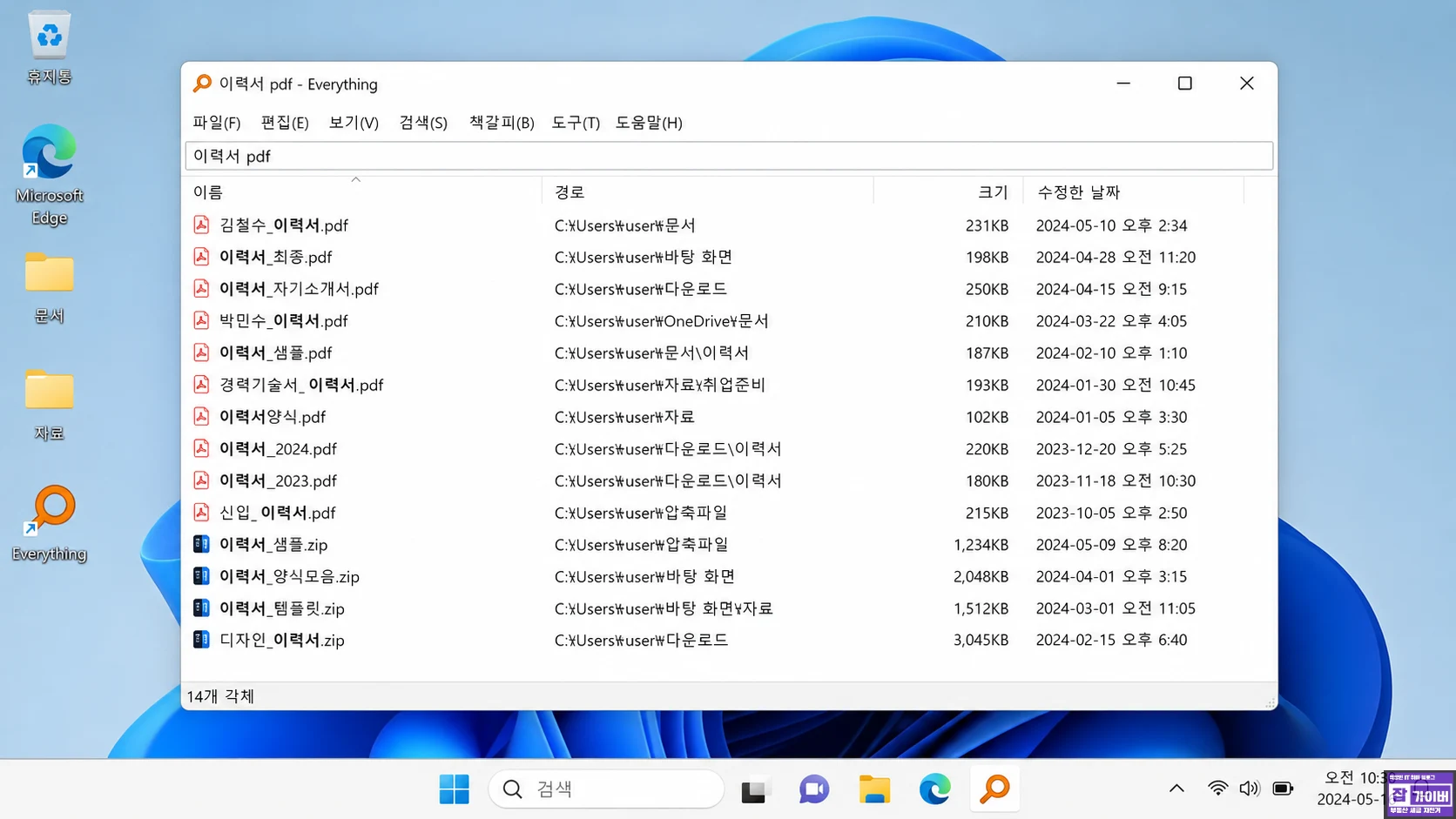
Task: Click the 3,045KB size cell
Action: click(981, 640)
